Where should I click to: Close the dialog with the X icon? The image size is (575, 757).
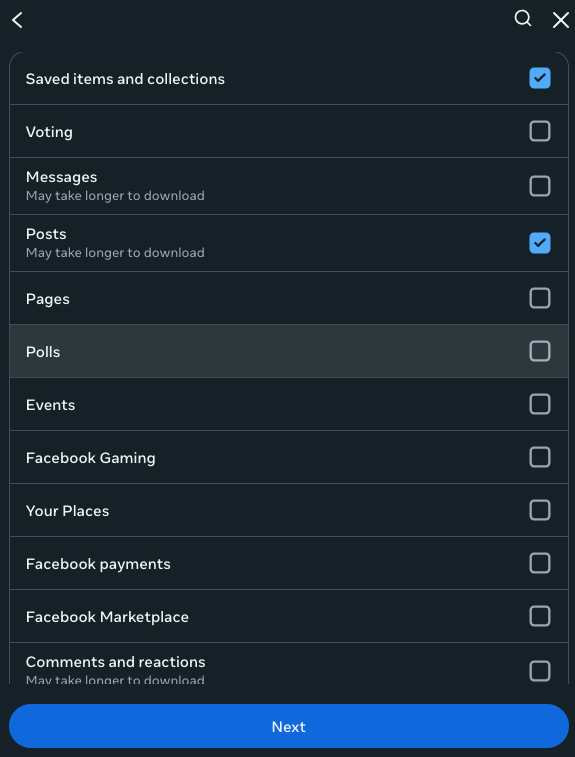[561, 20]
